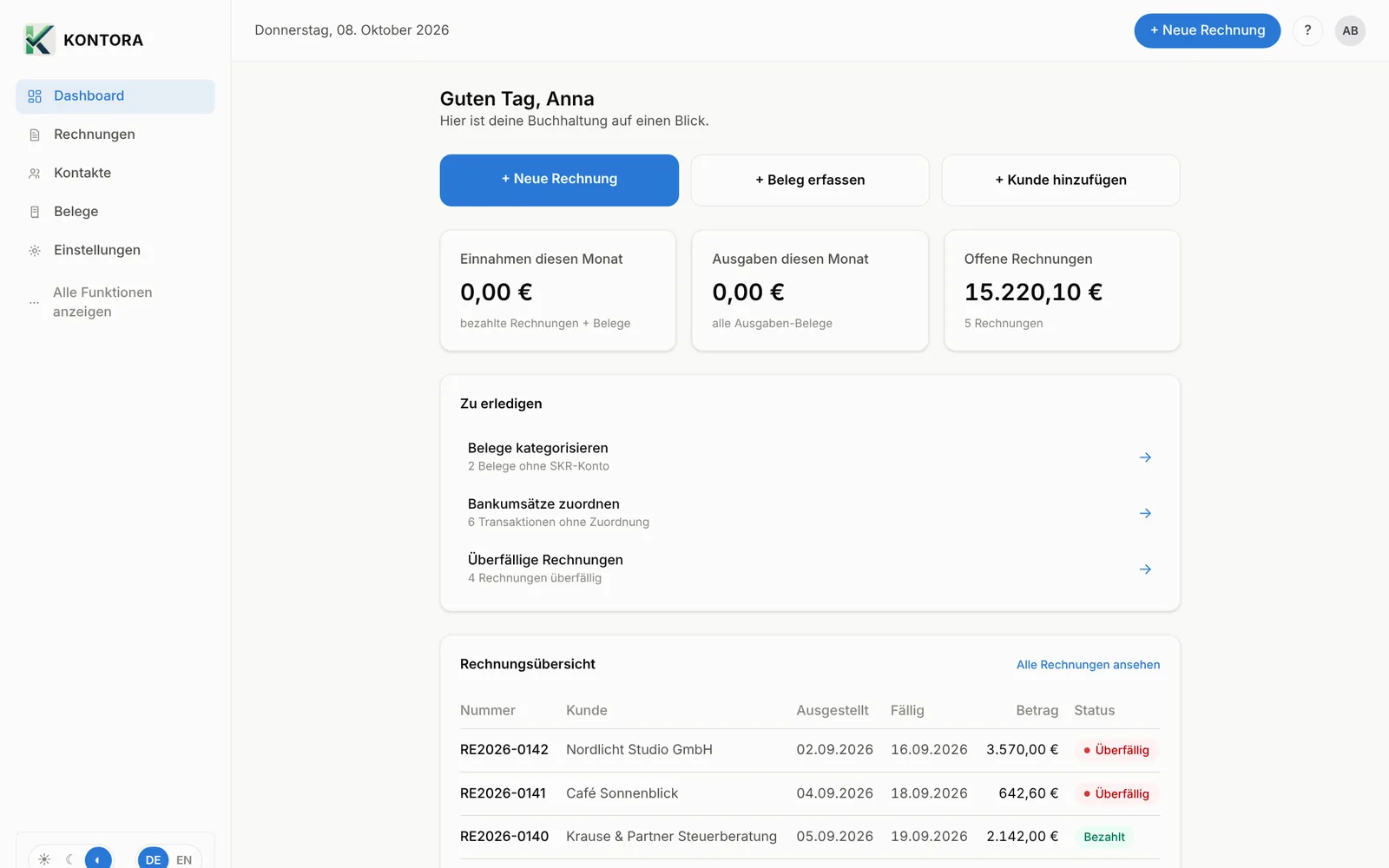Screen dimensions: 1389x868
Task: Switch language to EN
Action: tap(184, 859)
